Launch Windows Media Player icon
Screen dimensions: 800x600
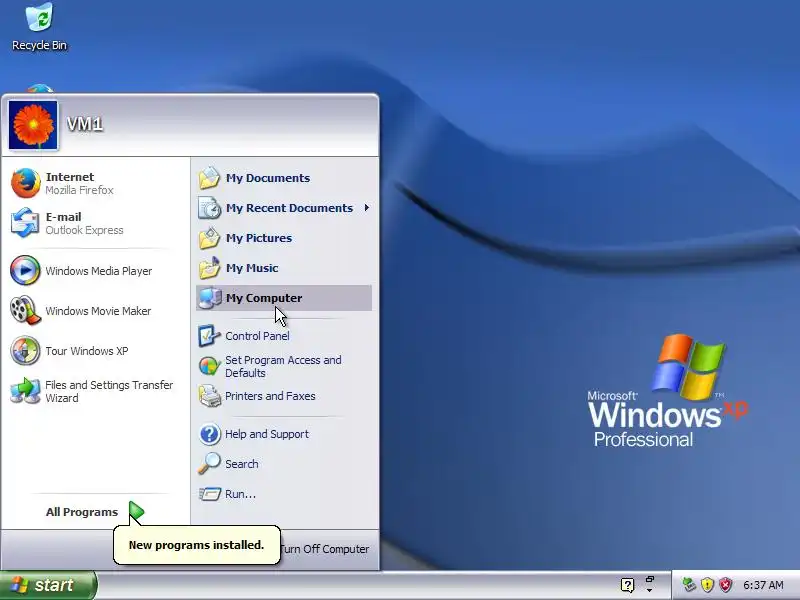point(25,270)
